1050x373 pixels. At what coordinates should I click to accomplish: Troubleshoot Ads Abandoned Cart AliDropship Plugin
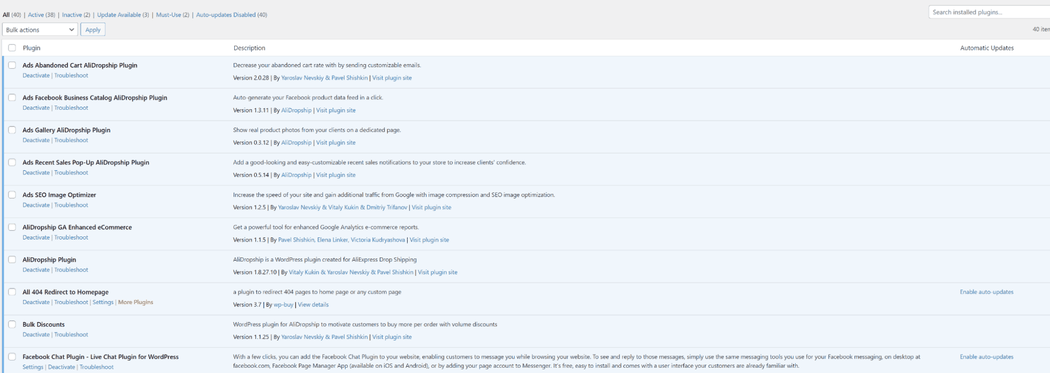pyautogui.click(x=71, y=76)
